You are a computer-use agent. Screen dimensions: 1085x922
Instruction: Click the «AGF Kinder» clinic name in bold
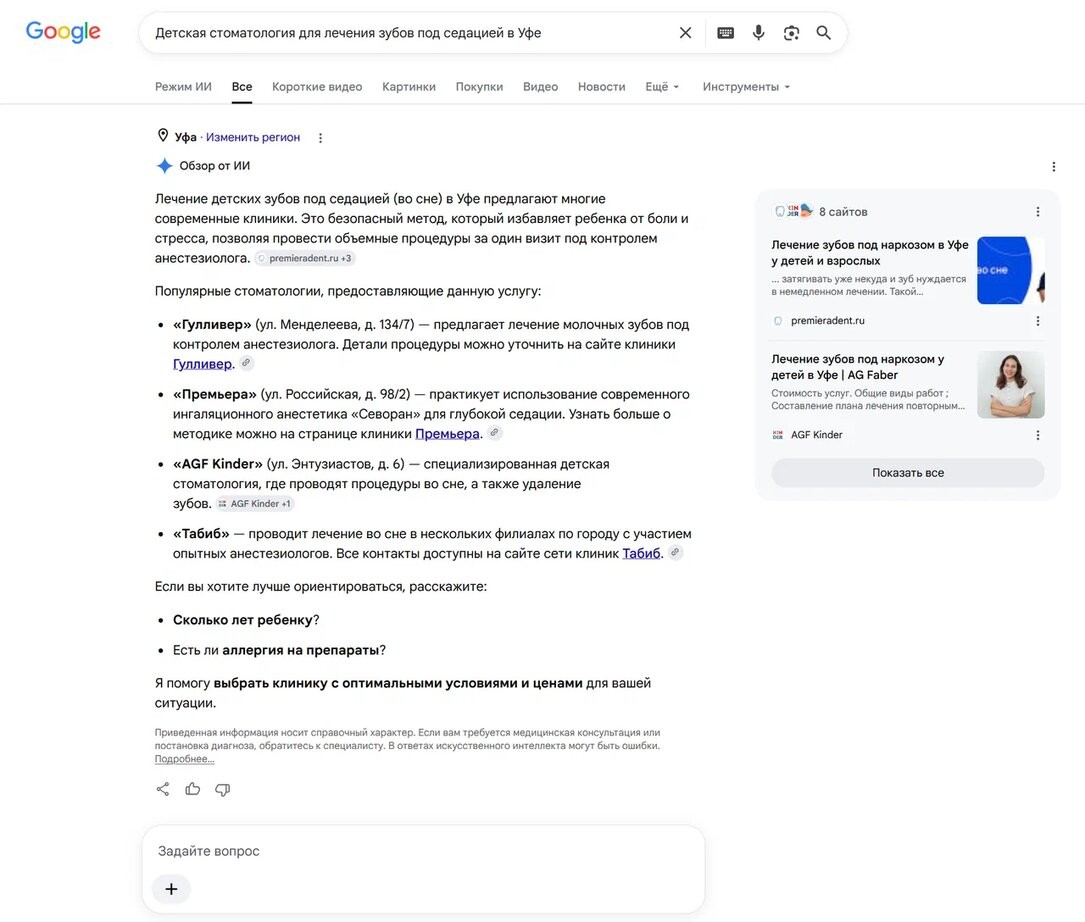click(x=217, y=464)
